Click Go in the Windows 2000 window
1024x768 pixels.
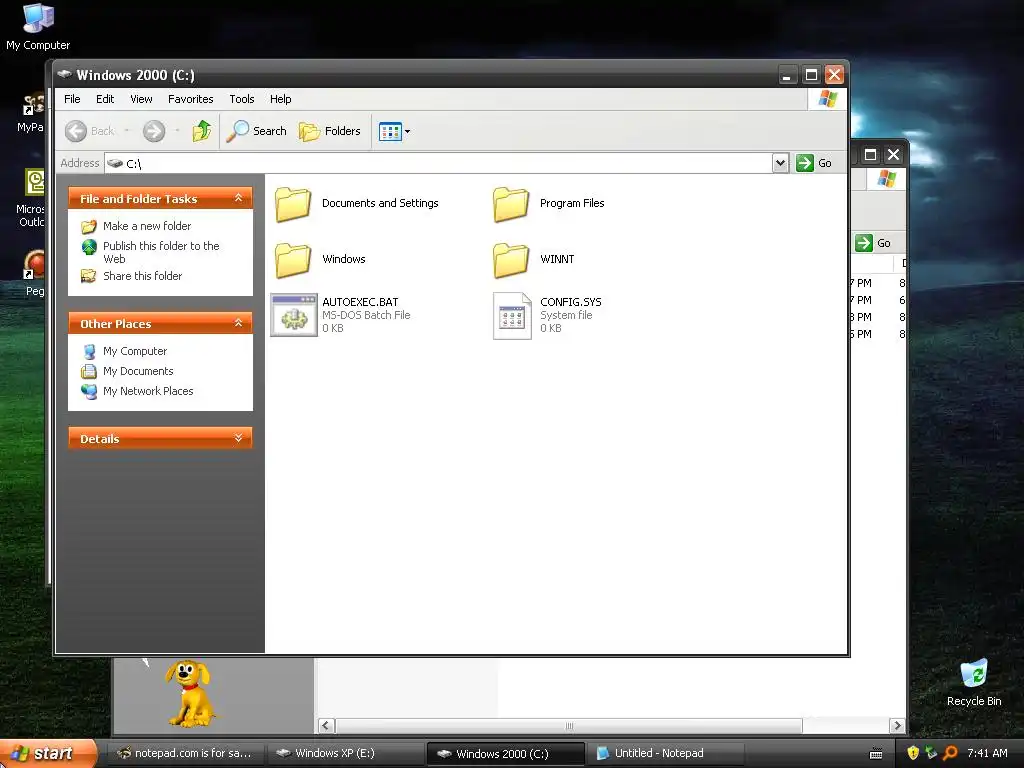[814, 163]
